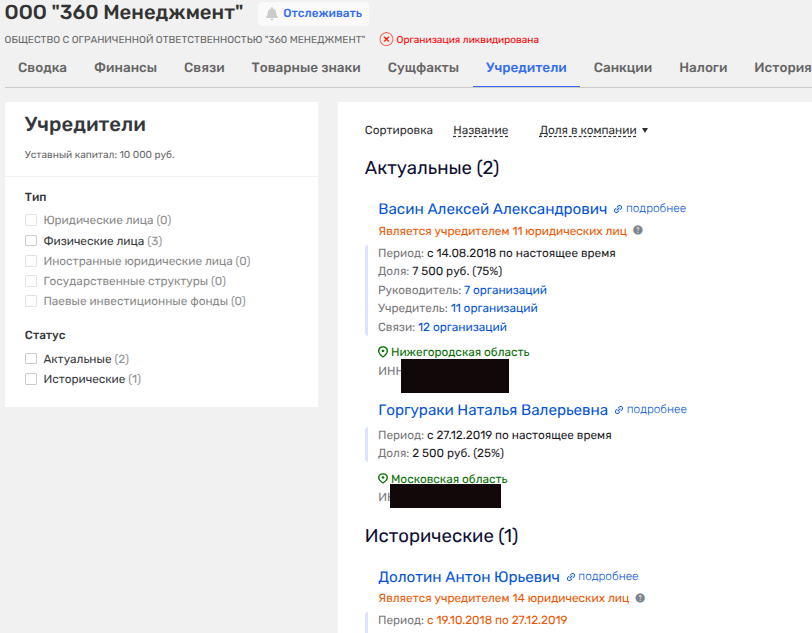Click link icon beside Васин Алексей Александрович
The width and height of the screenshot is (812, 633).
(x=618, y=209)
